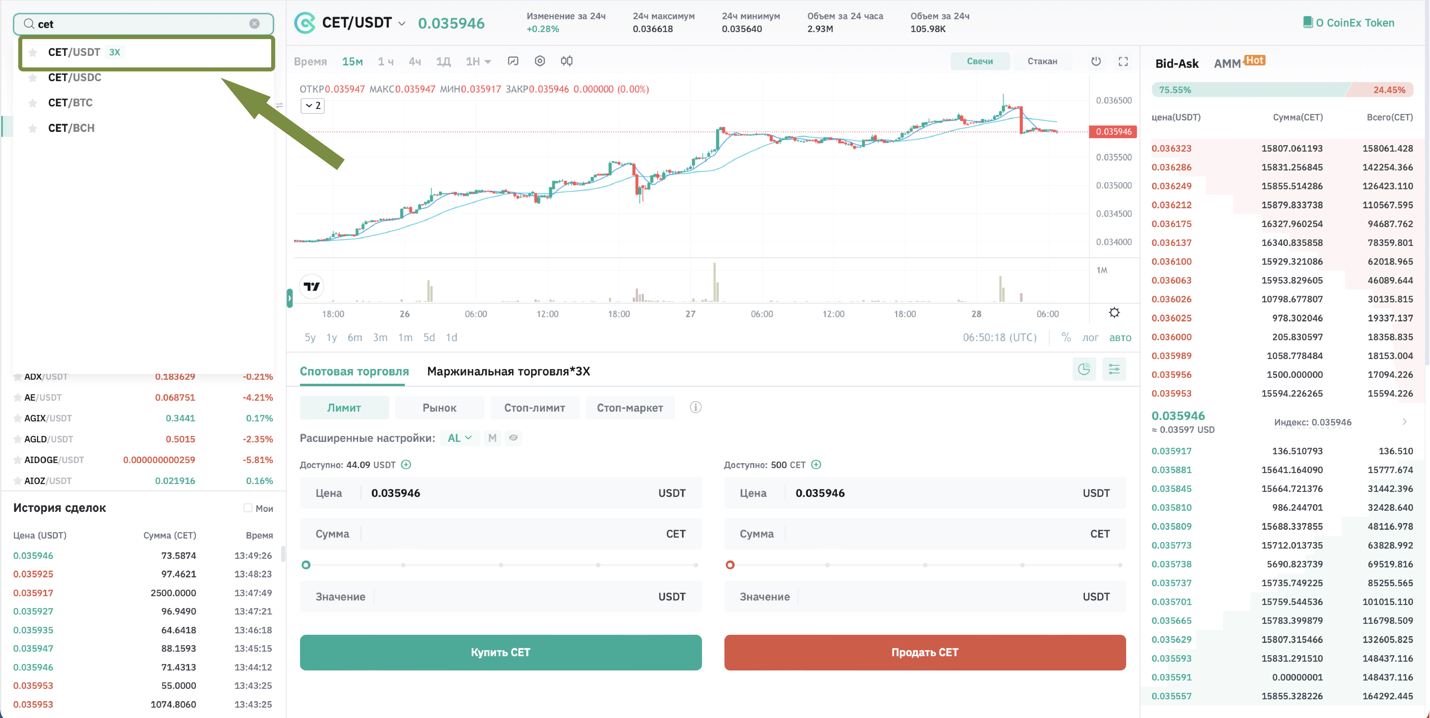This screenshot has width=1430, height=718.
Task: Choose CET/USDT from search results
Action: pos(146,52)
